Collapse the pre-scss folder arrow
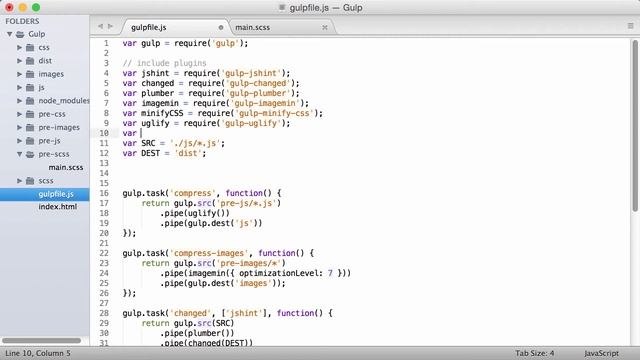Screen dimensions: 640x360 [x=19, y=154]
